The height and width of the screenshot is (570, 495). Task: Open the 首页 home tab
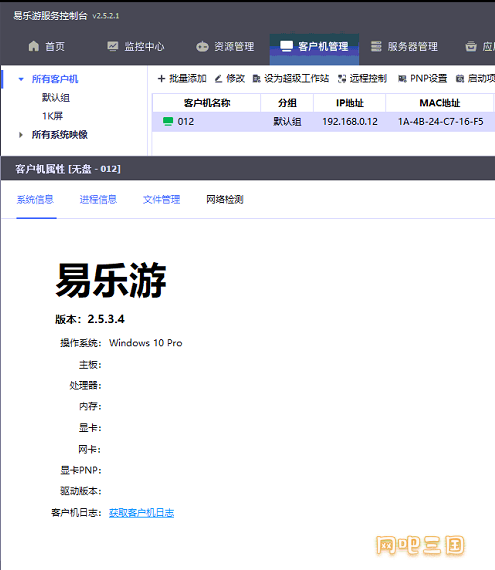tap(47, 47)
